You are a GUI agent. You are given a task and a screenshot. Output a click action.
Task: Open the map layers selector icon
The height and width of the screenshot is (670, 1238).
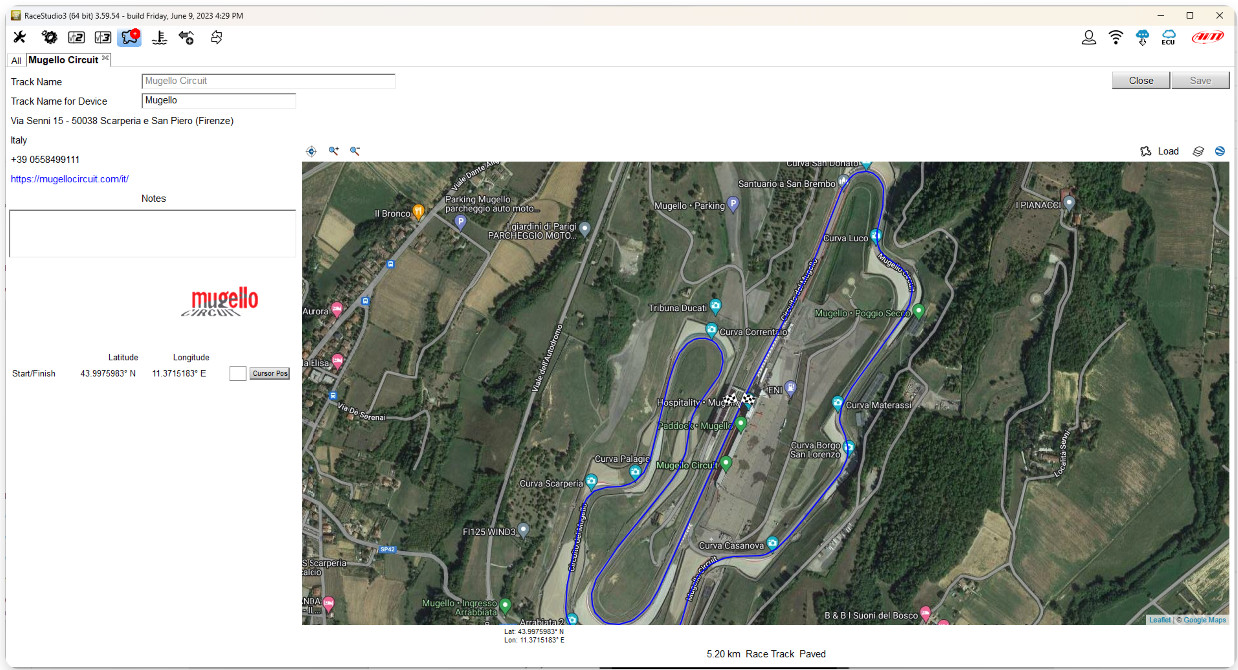[1198, 151]
